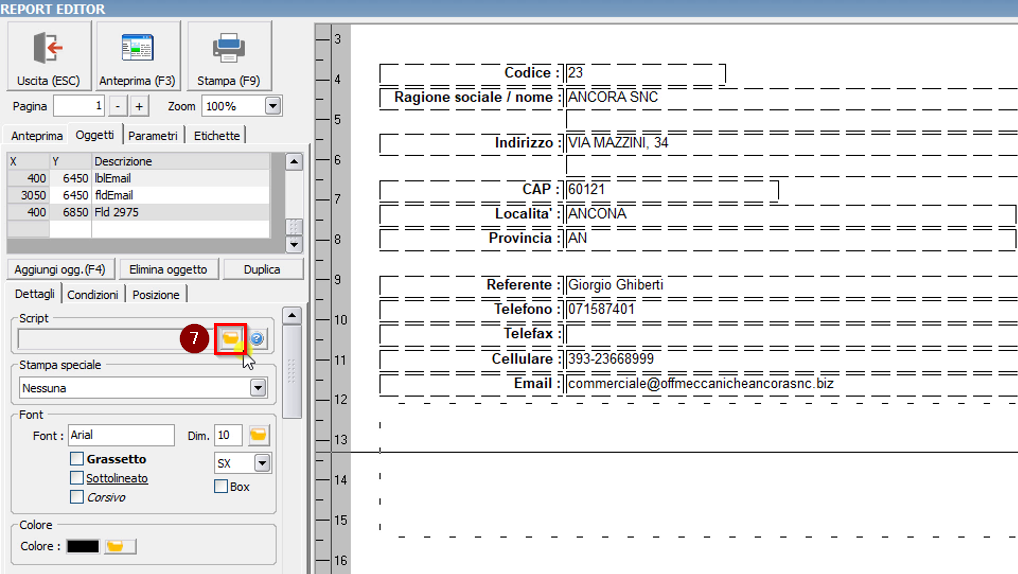The height and width of the screenshot is (574, 1018).
Task: Select the Condizioni tab
Action: pyautogui.click(x=93, y=294)
